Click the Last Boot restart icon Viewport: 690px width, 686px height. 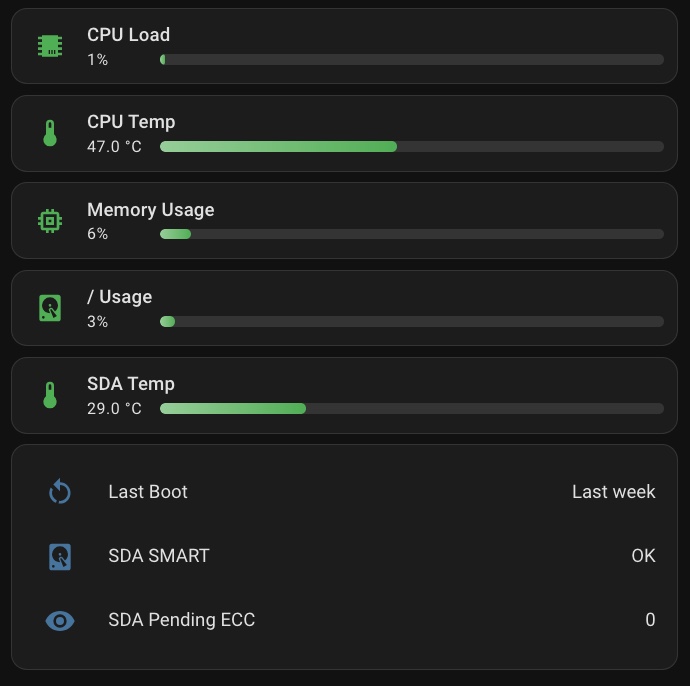60,492
